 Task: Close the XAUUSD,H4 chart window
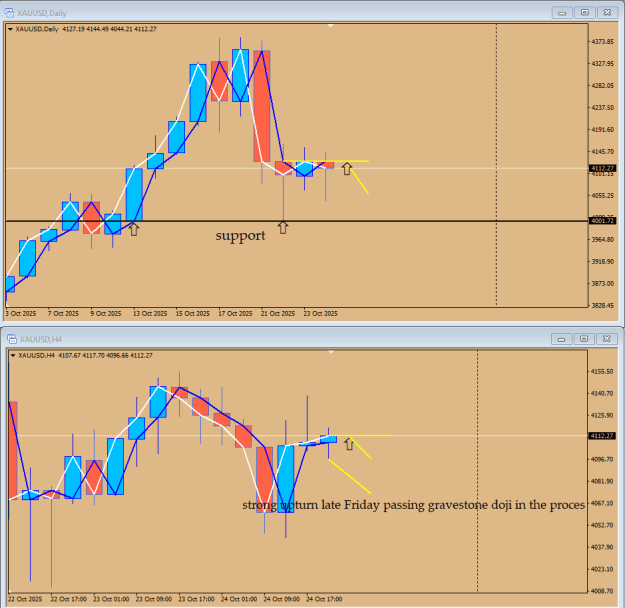[606, 339]
